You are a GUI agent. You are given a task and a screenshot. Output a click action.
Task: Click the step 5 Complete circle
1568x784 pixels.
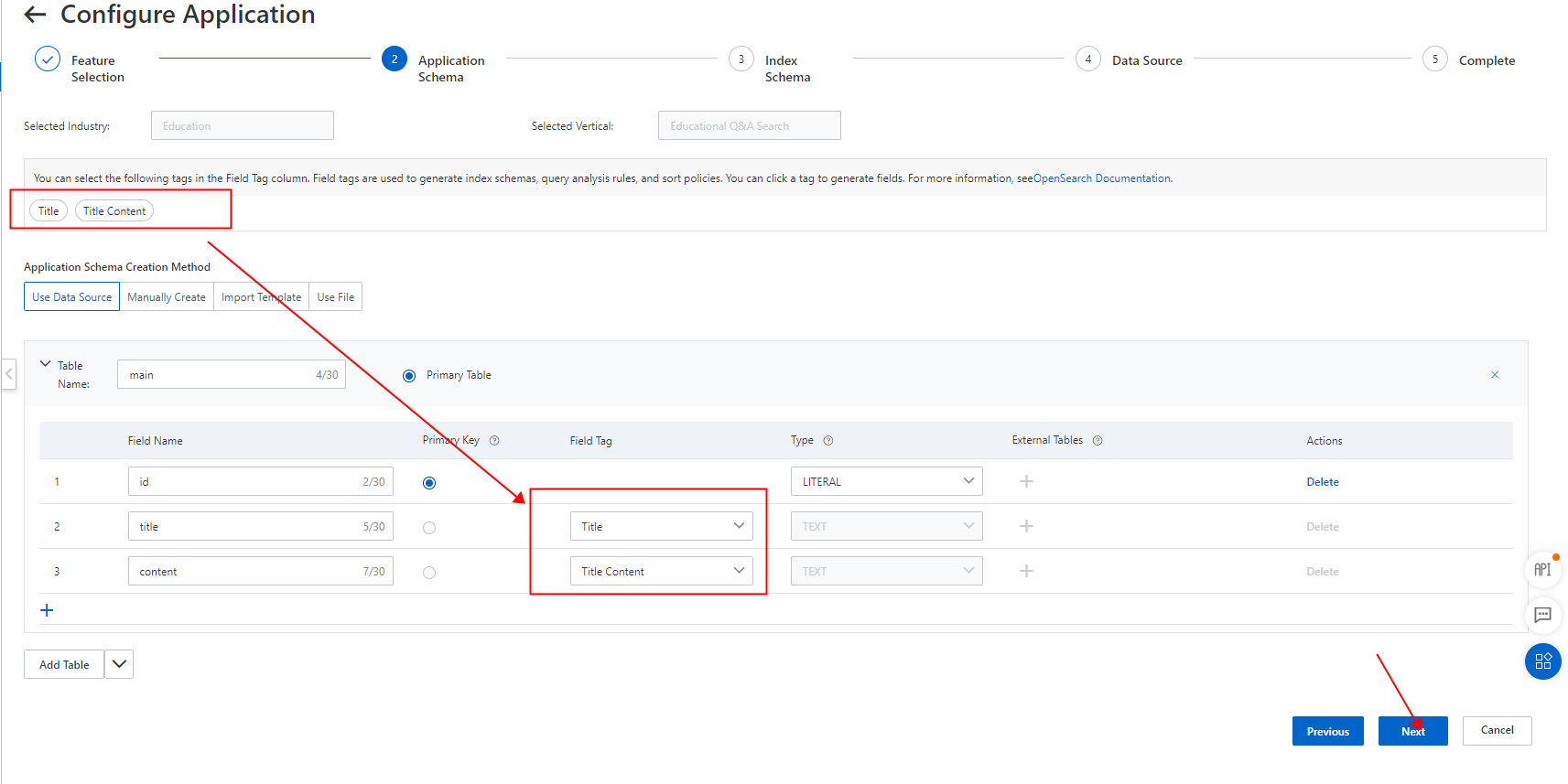(1435, 59)
